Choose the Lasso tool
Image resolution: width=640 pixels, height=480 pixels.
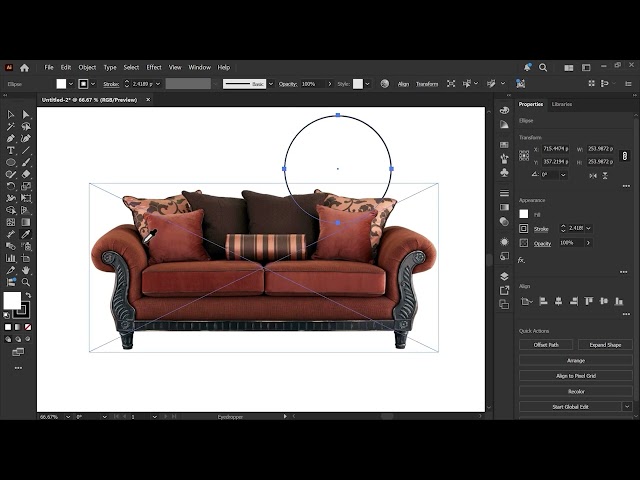[x=26, y=127]
